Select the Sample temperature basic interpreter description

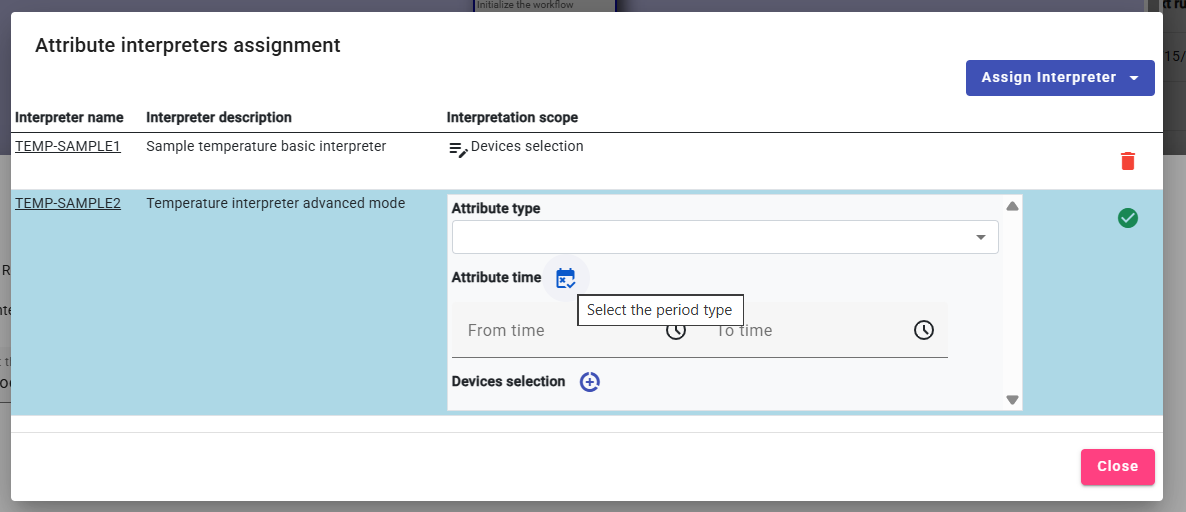point(266,146)
